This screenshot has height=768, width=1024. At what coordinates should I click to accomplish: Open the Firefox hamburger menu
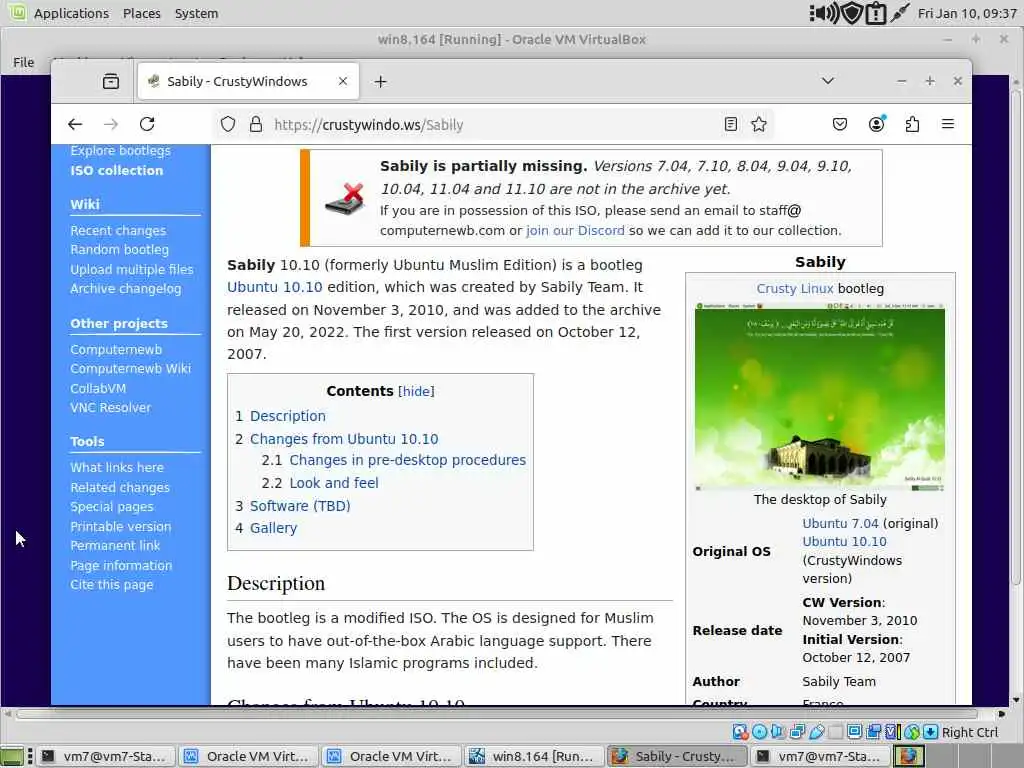pos(948,124)
